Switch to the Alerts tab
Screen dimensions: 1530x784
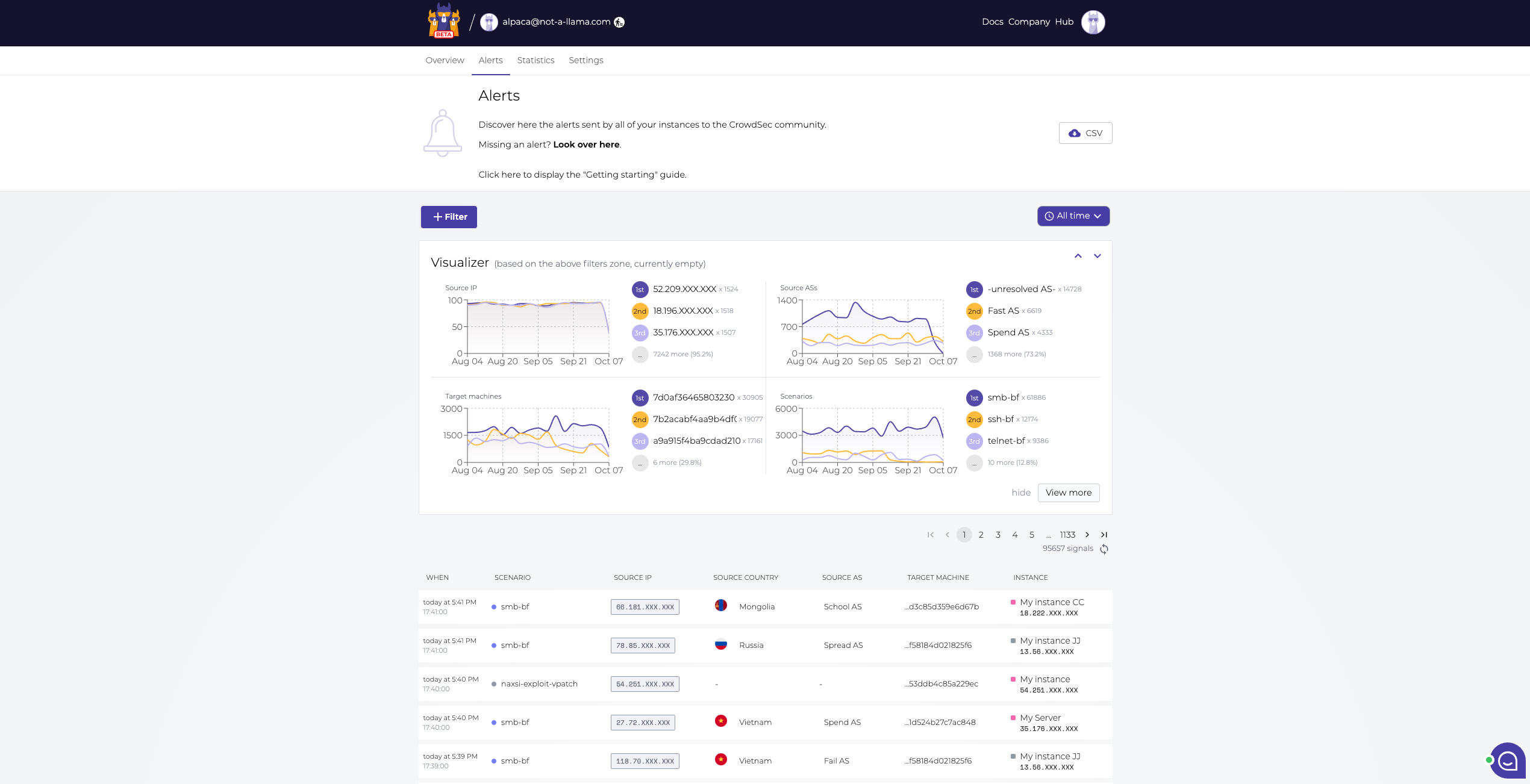coord(490,60)
